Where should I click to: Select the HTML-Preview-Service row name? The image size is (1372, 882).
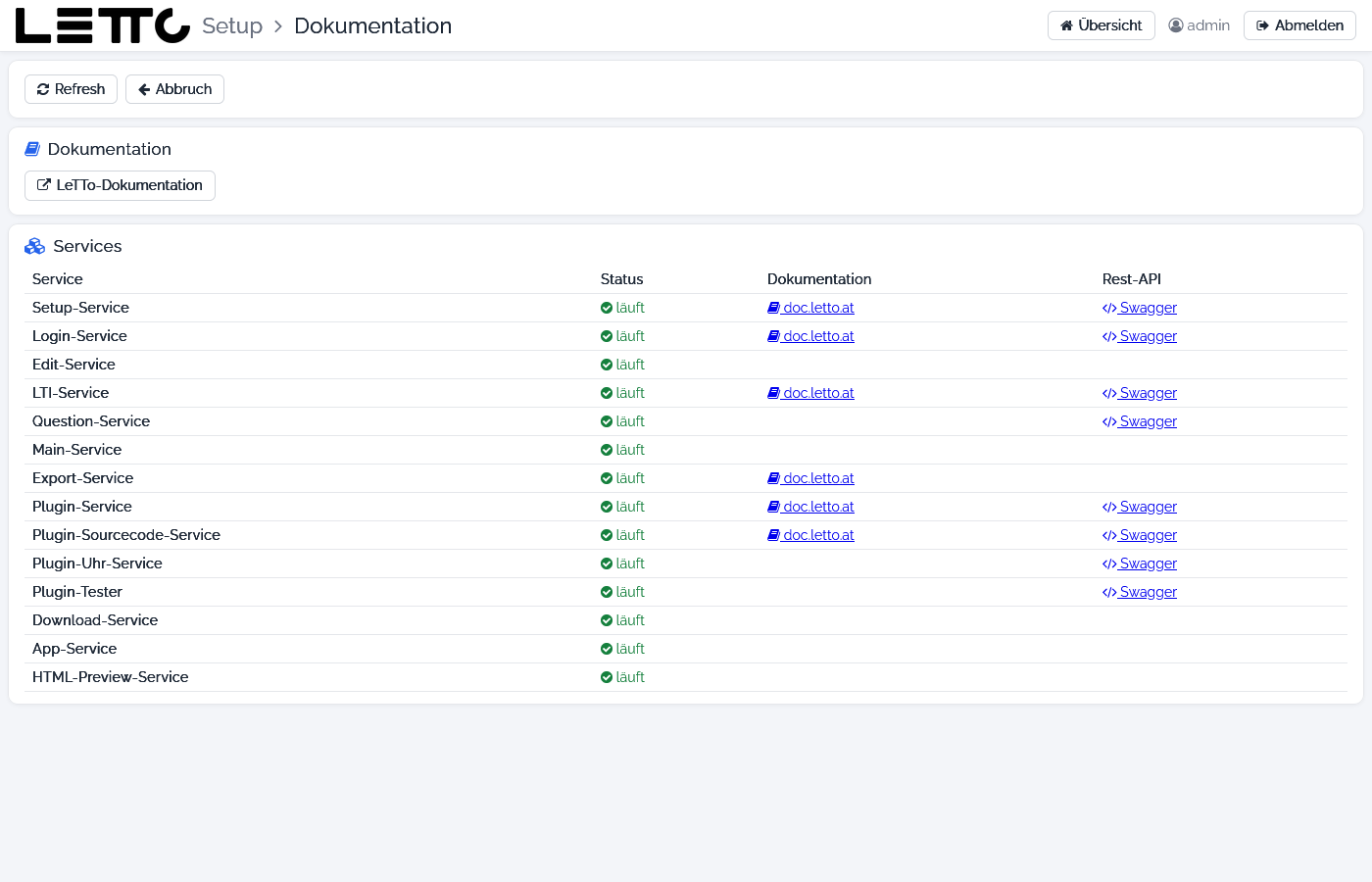110,677
